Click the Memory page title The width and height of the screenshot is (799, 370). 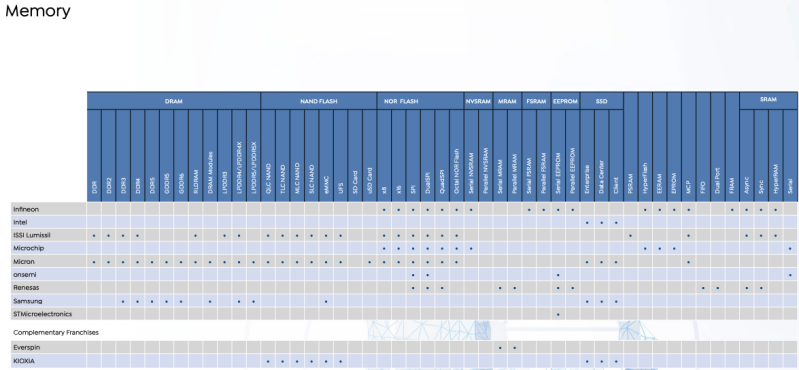click(x=38, y=11)
